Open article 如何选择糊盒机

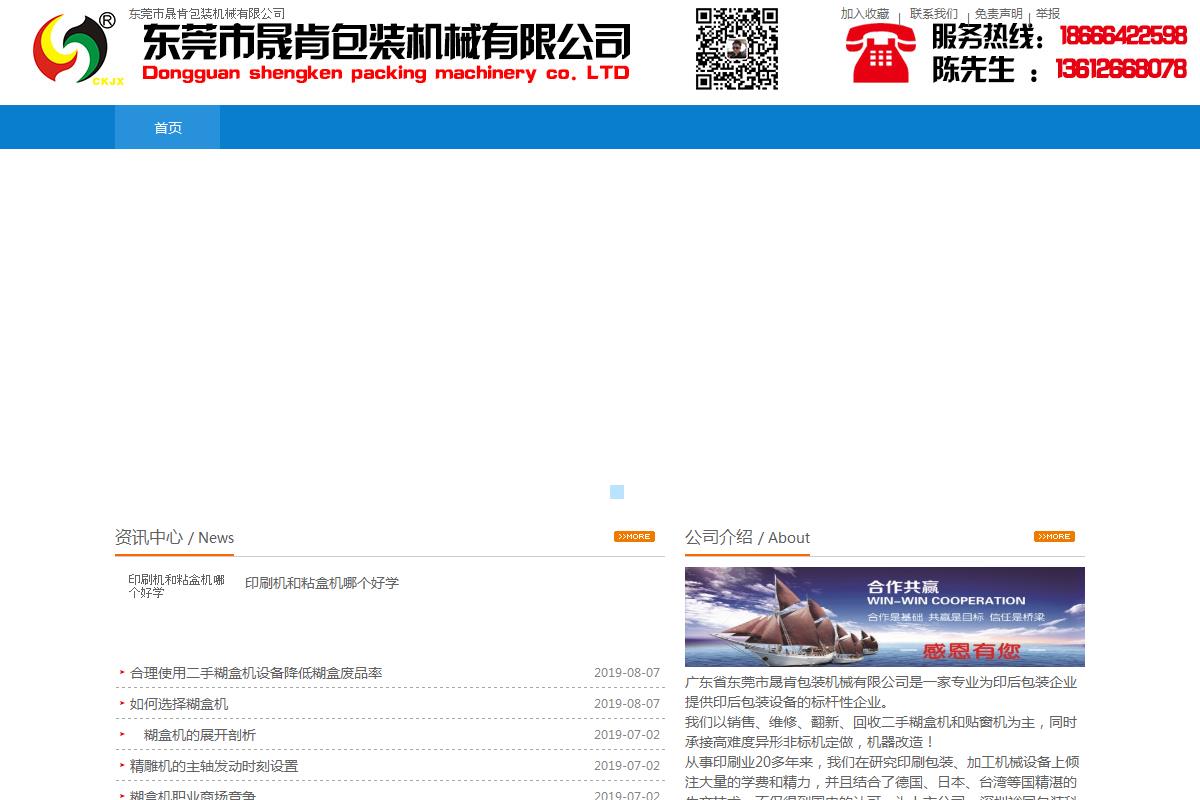179,704
